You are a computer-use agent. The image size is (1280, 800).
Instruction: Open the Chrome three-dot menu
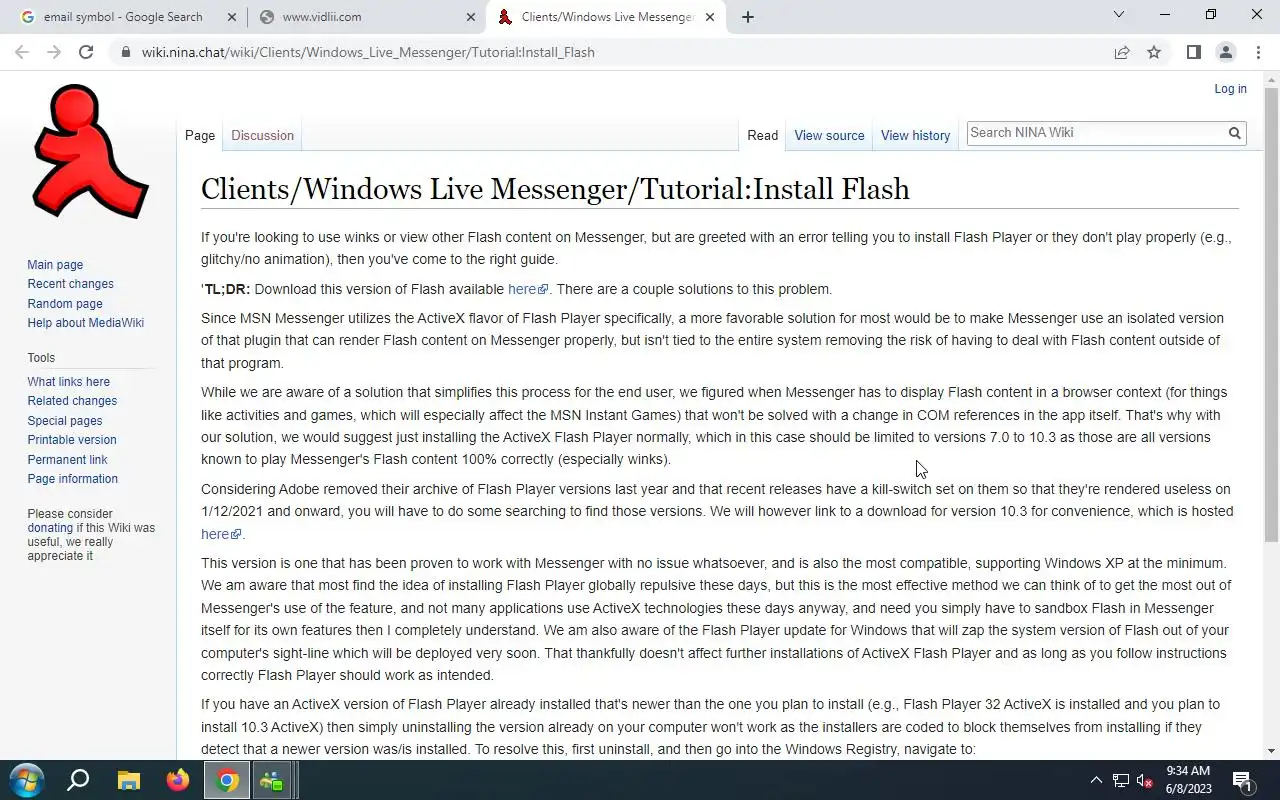point(1257,52)
